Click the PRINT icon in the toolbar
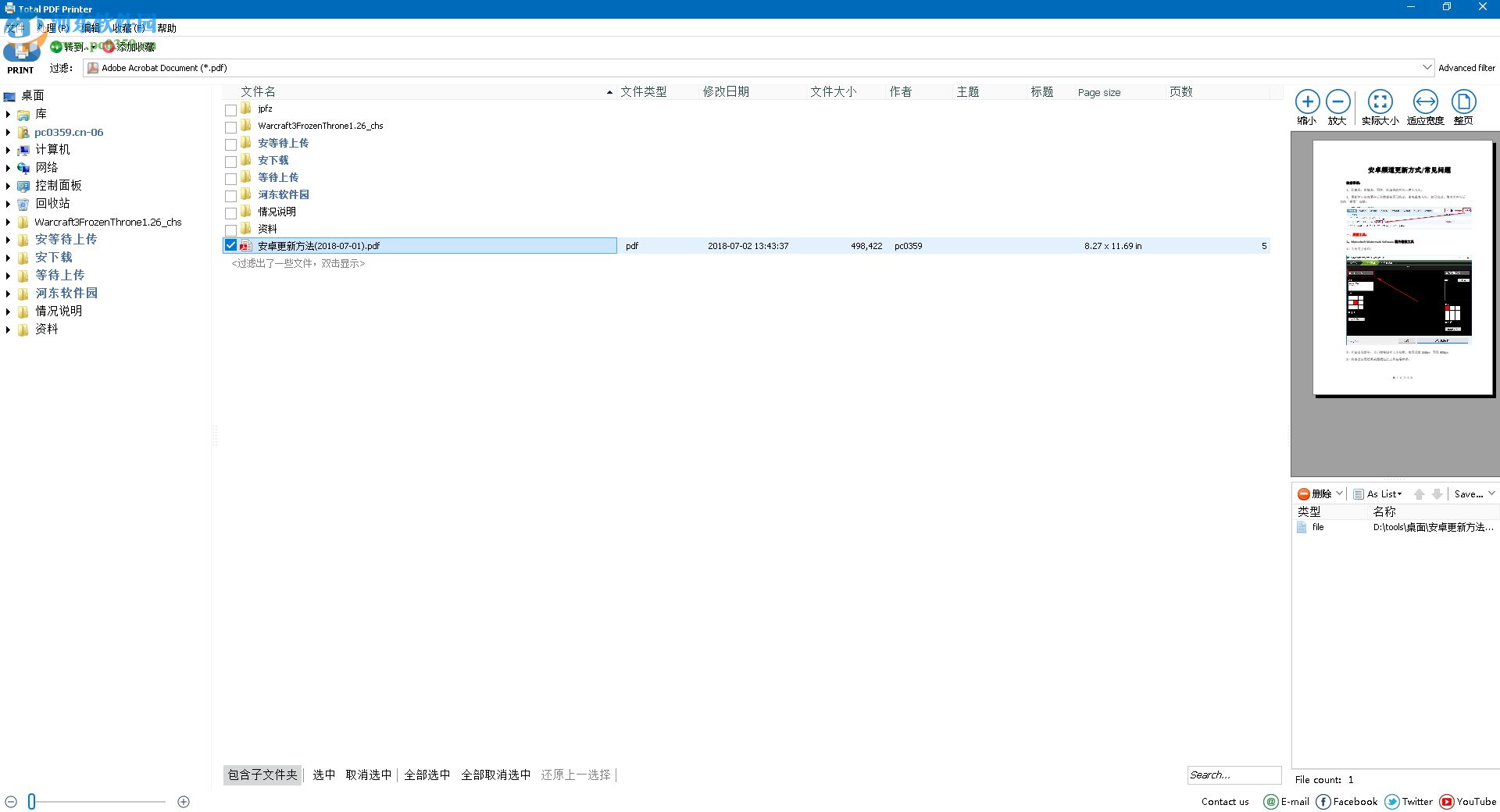 click(20, 51)
